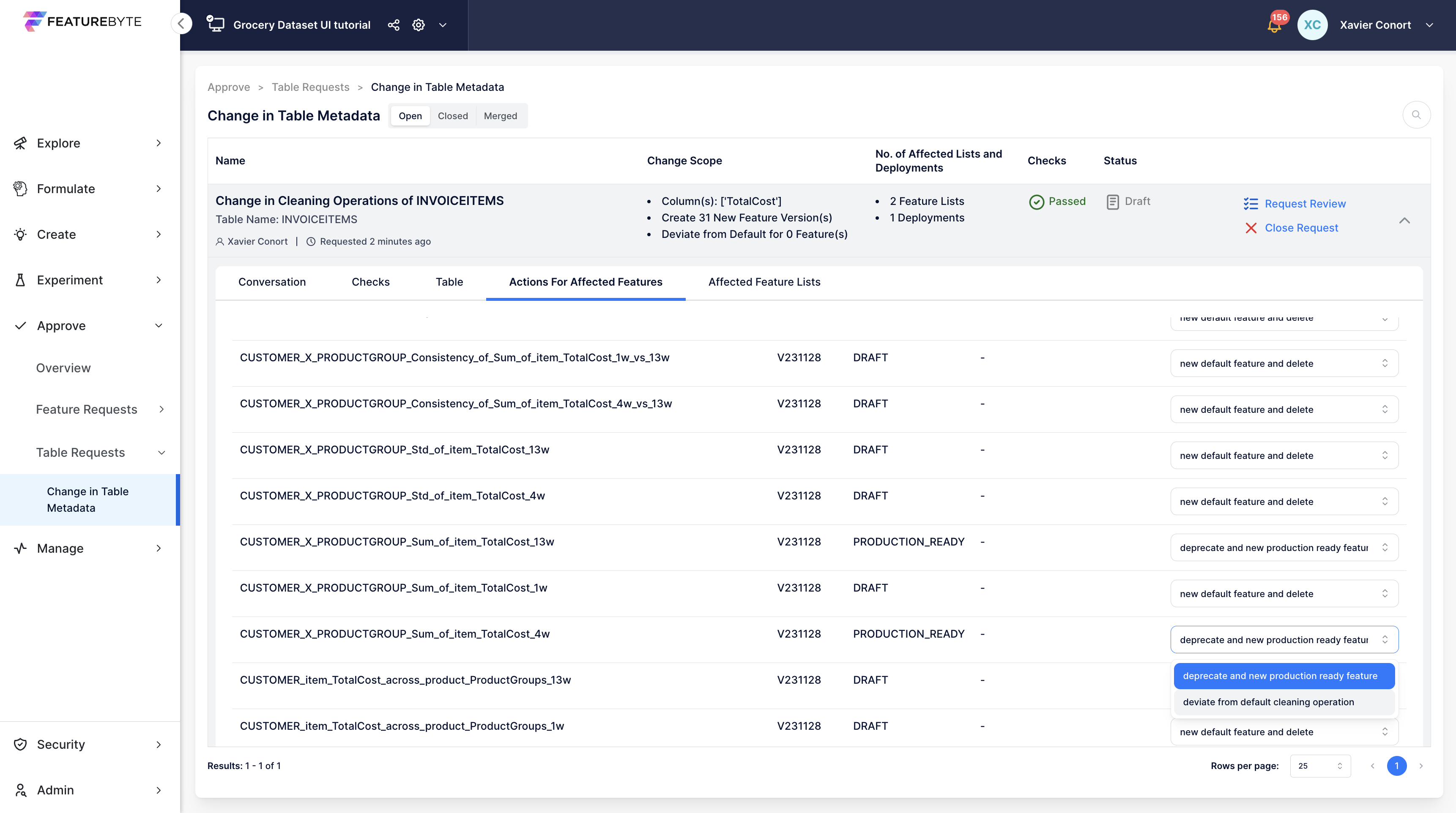The height and width of the screenshot is (813, 1456).
Task: Click the green Passed check icon
Action: click(1036, 202)
